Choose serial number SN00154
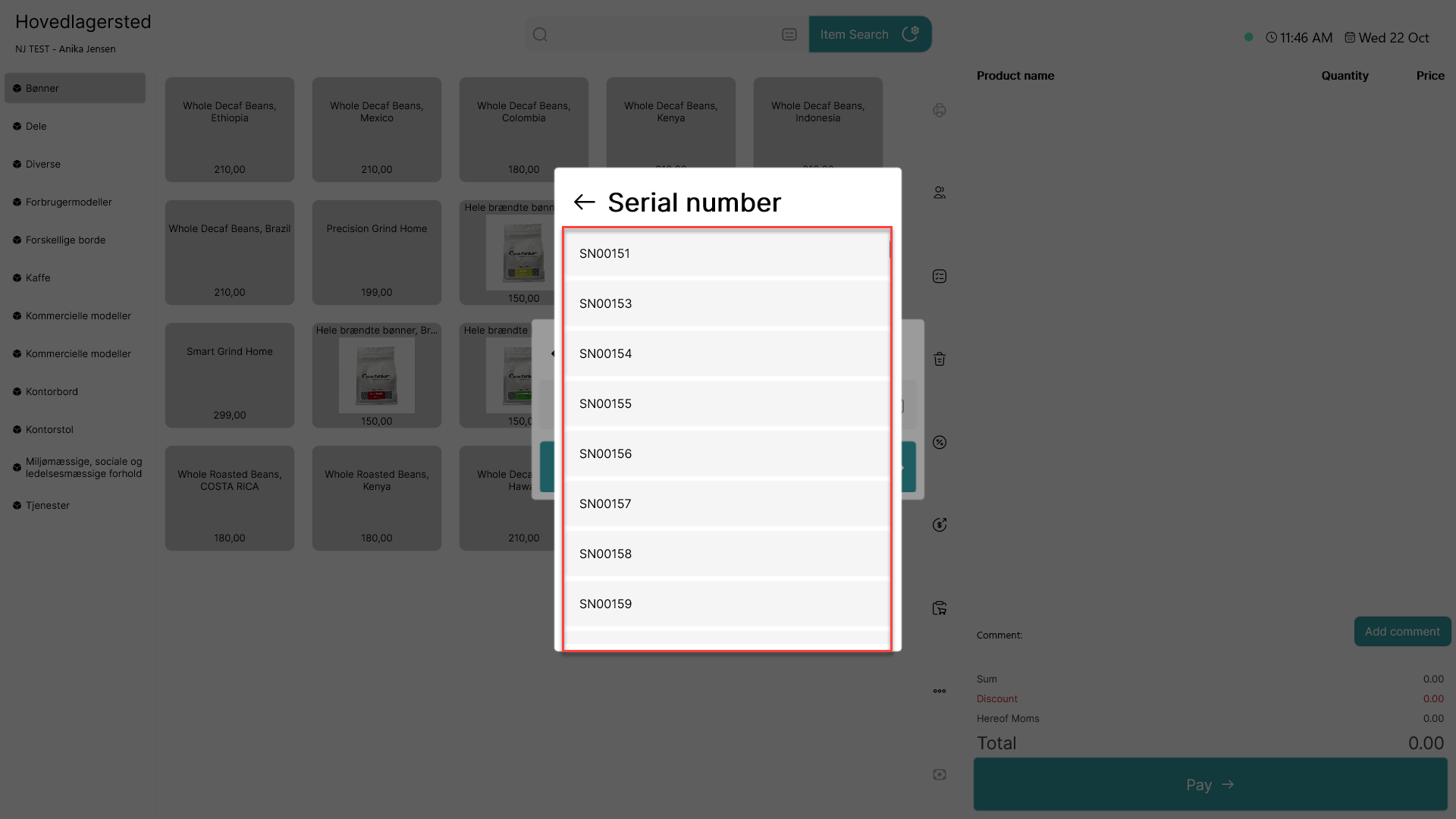The image size is (1456, 819). 726,354
